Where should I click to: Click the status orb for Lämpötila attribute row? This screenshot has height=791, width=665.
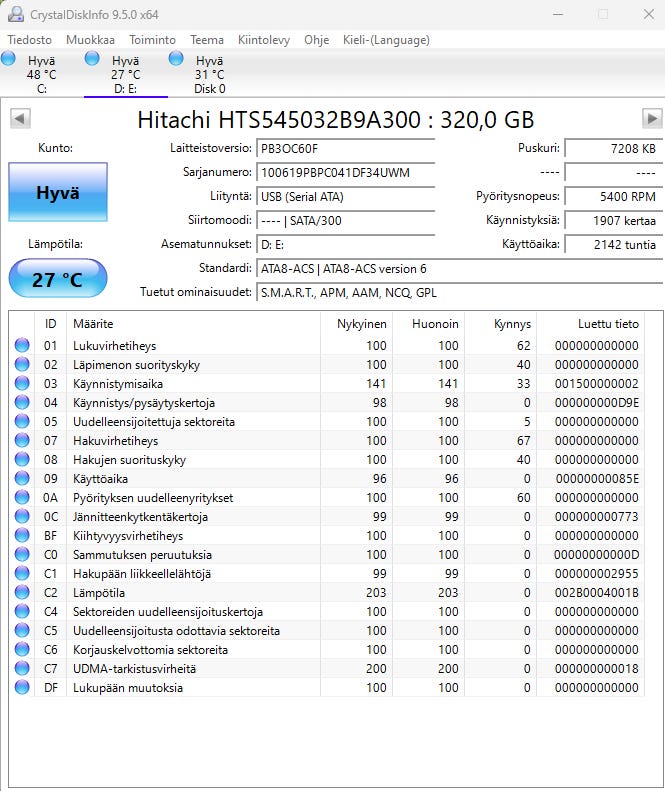point(22,593)
